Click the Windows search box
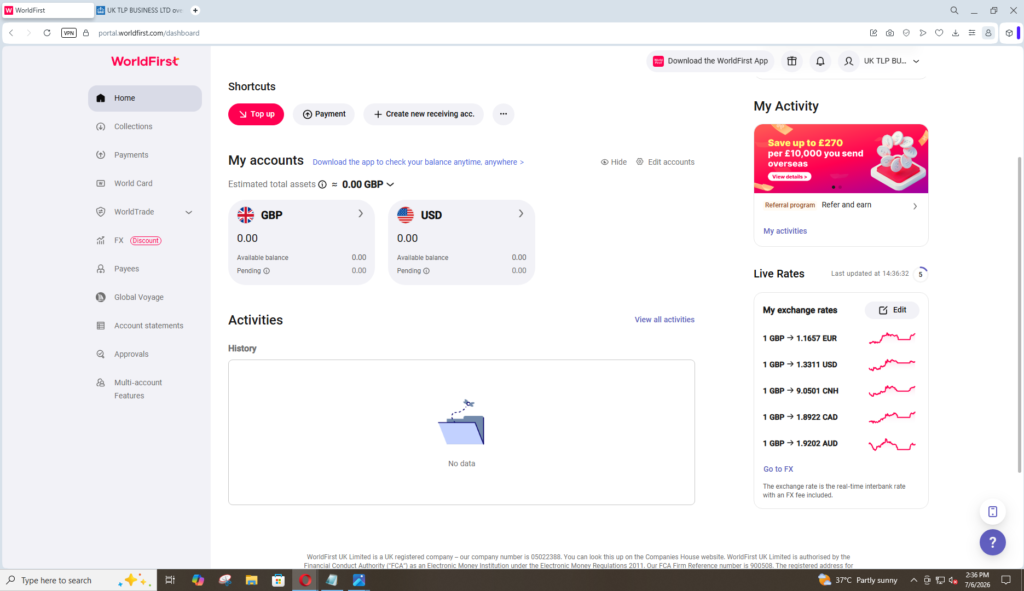This screenshot has height=591, width=1024. (79, 580)
